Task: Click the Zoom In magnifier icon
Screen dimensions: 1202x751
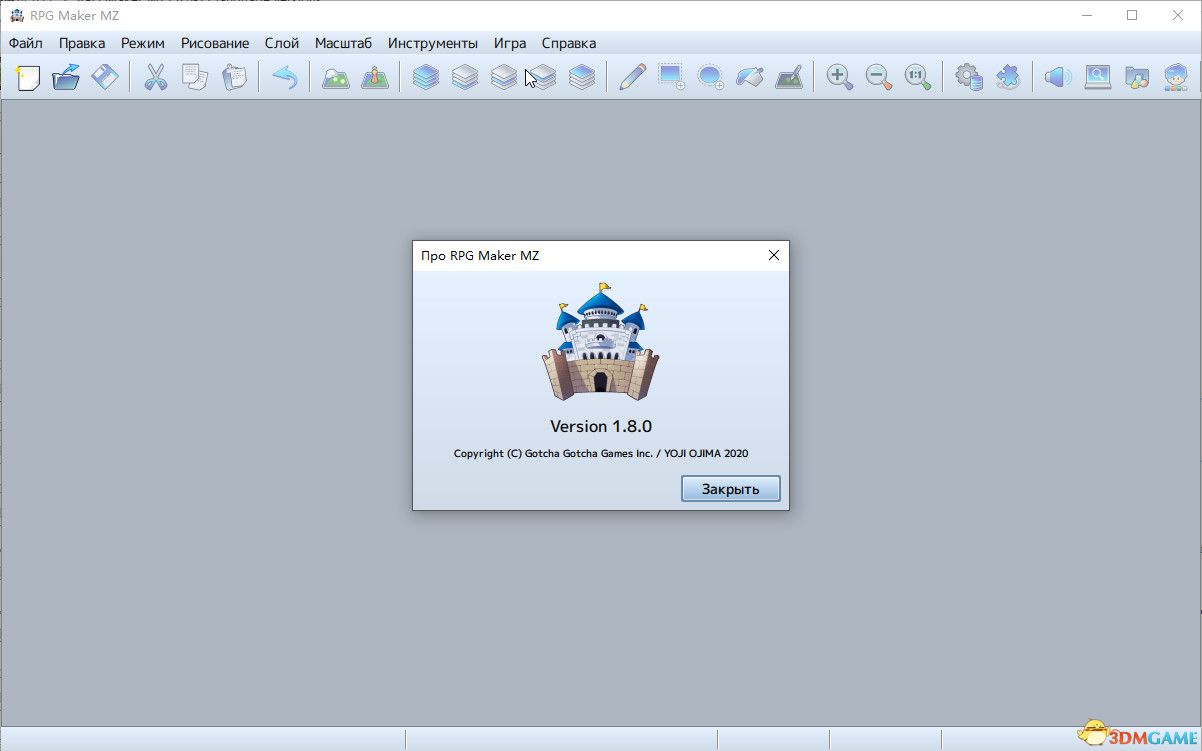Action: tap(840, 77)
